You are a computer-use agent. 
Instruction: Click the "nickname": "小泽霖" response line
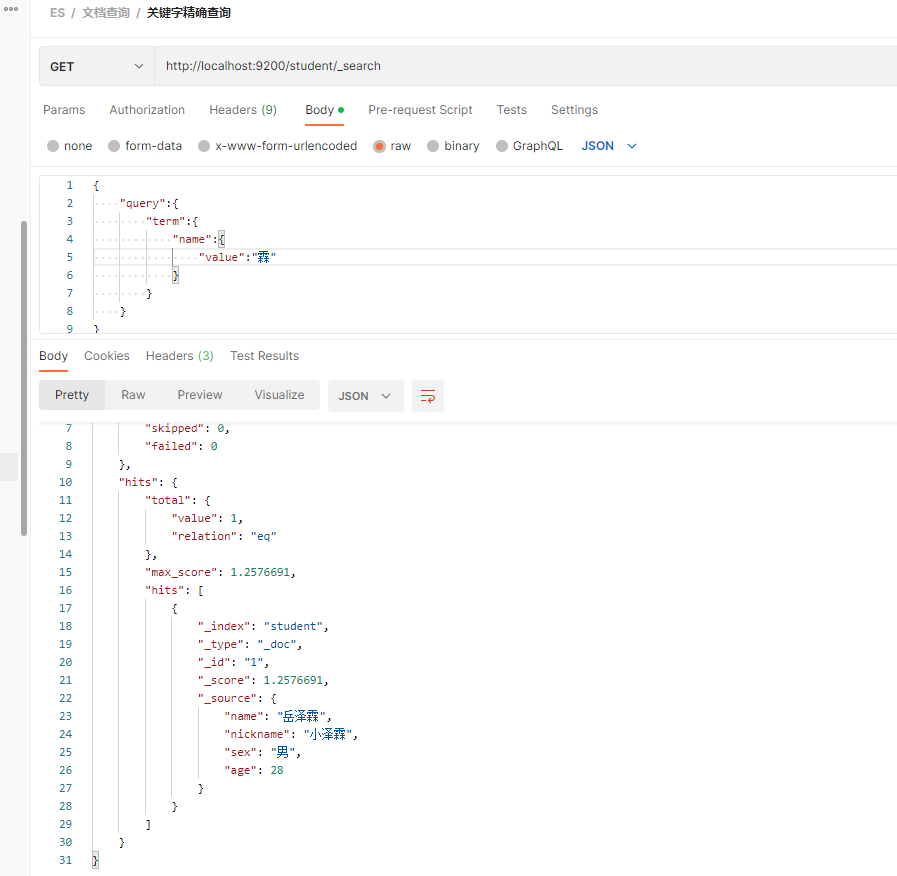[x=291, y=735]
